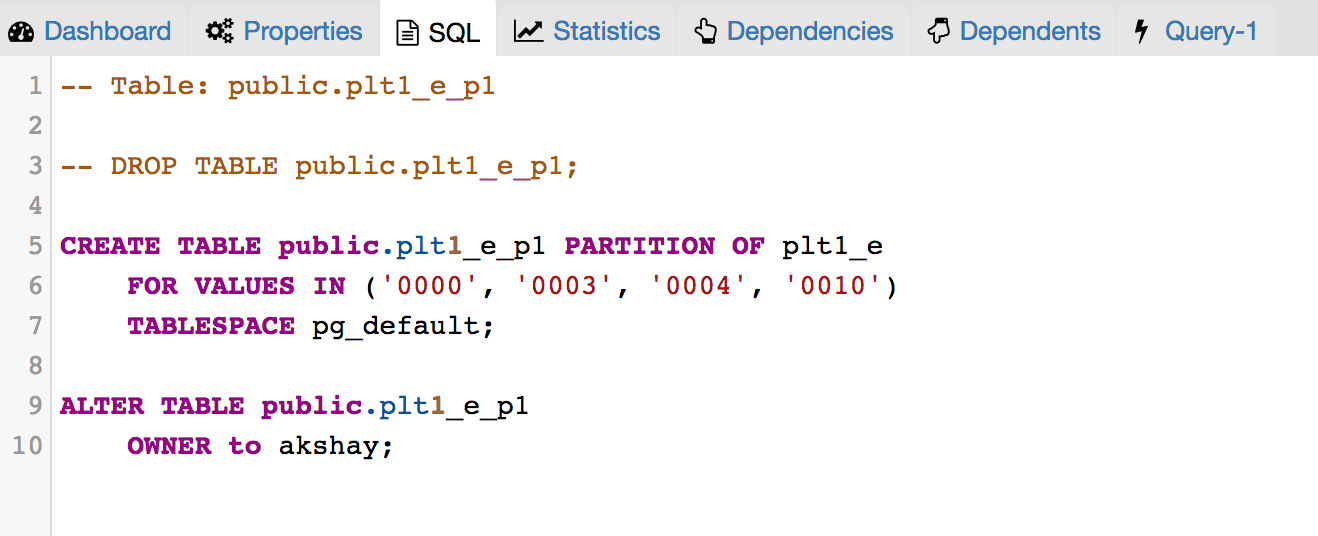The height and width of the screenshot is (536, 1318).
Task: Select the SQL tab label
Action: point(455,33)
